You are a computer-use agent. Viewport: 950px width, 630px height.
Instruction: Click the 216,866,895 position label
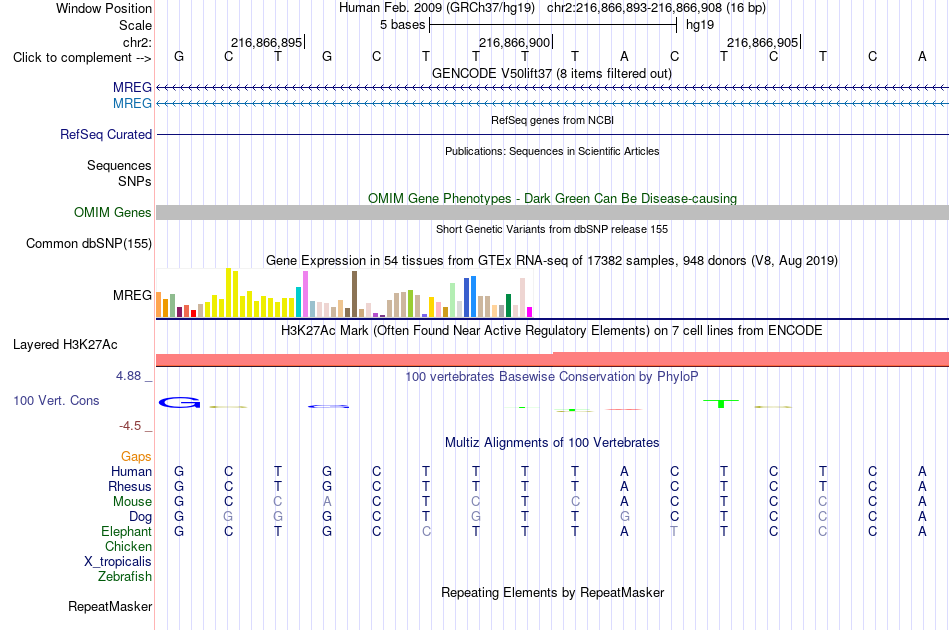tap(266, 42)
